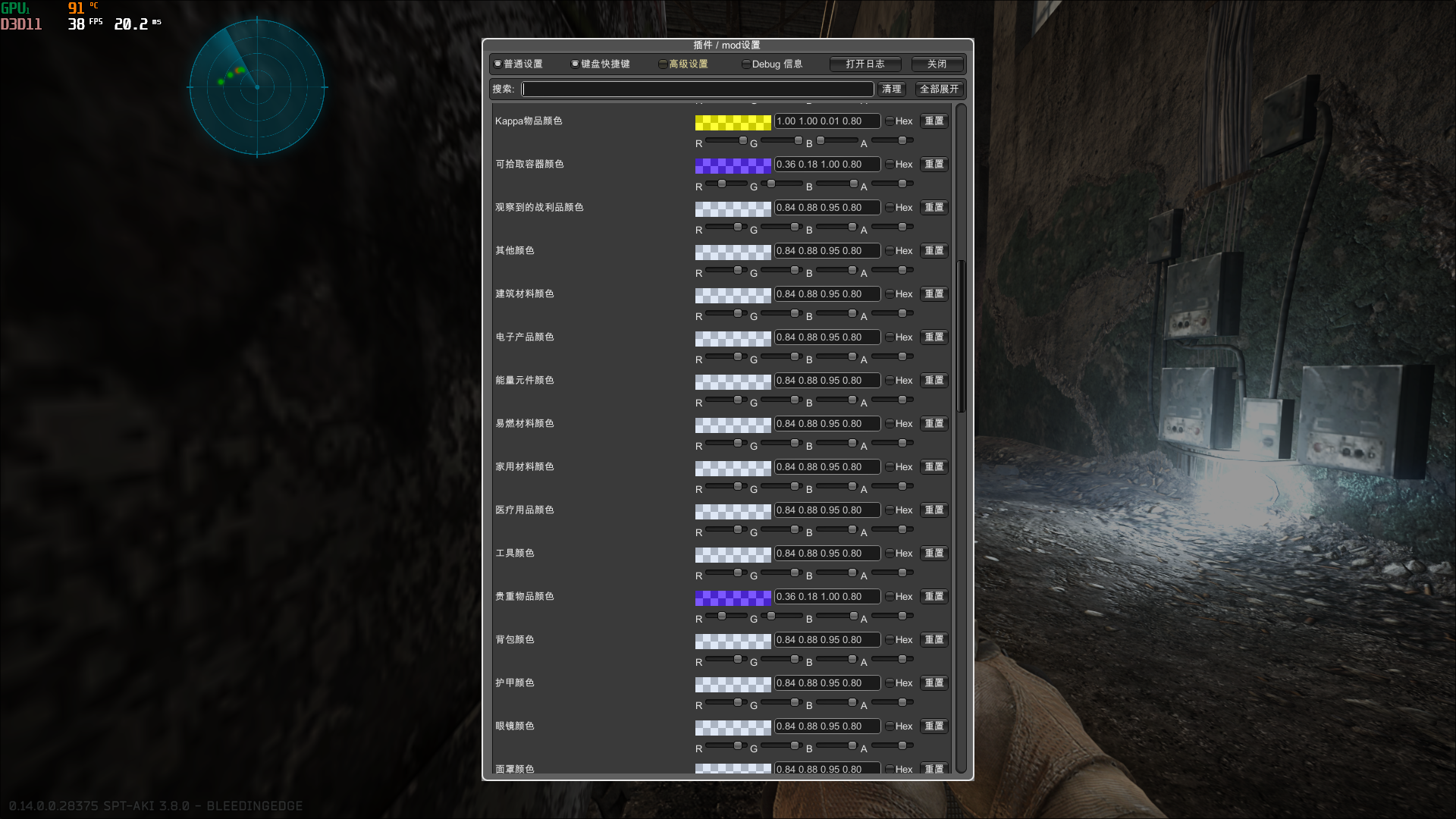This screenshot has width=1456, height=819.
Task: Reset 建筑材料颜色 with its 重置 button
Action: (934, 294)
